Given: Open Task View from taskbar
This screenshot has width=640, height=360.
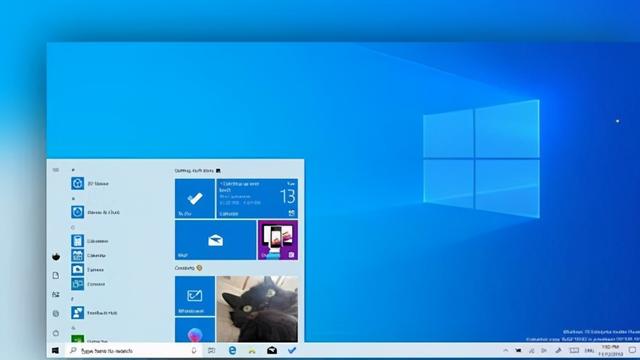Looking at the screenshot, I should pyautogui.click(x=211, y=351).
